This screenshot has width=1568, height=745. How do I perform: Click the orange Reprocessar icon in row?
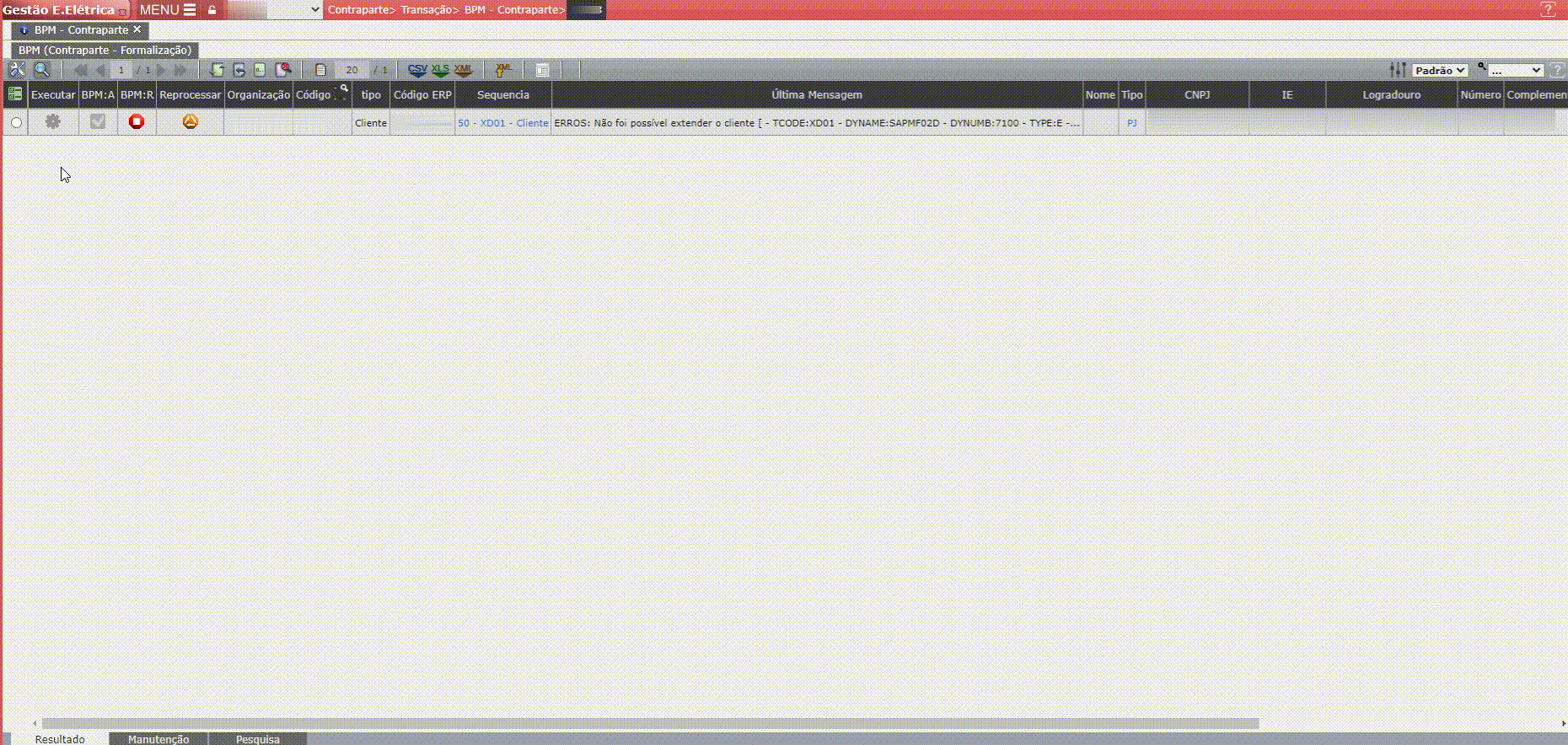(191, 122)
